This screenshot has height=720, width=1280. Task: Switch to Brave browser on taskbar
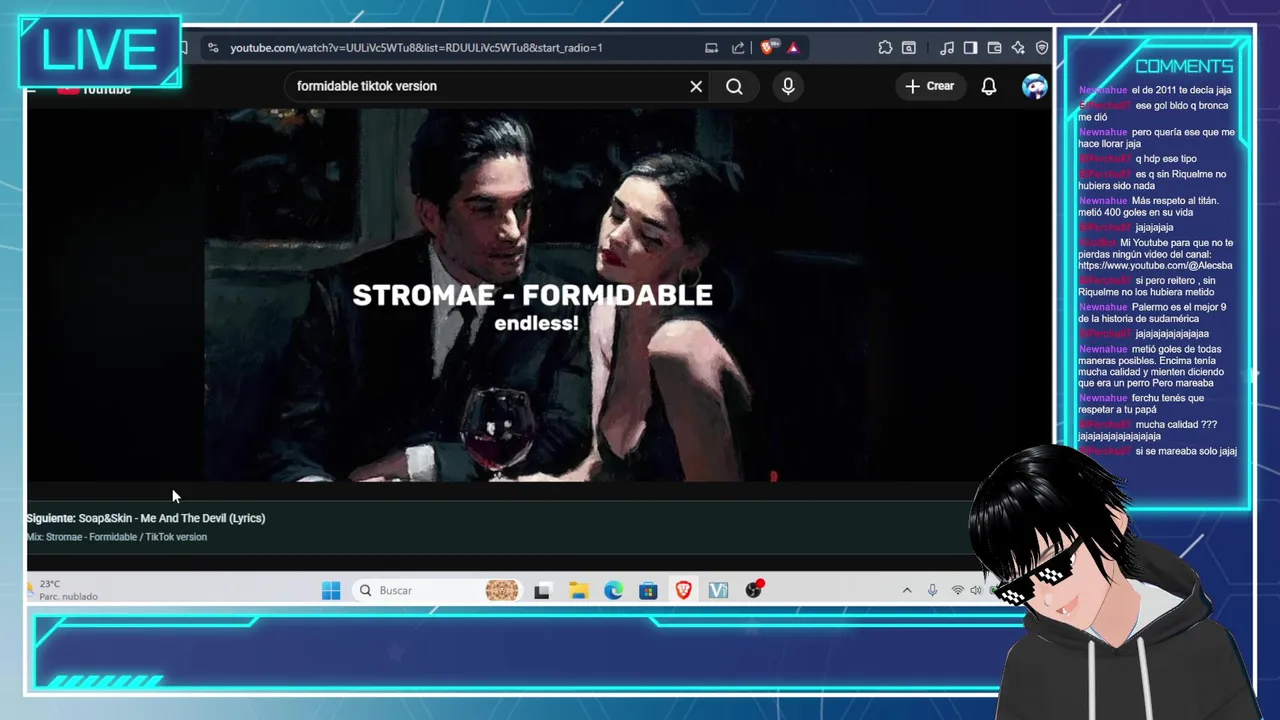click(x=683, y=590)
